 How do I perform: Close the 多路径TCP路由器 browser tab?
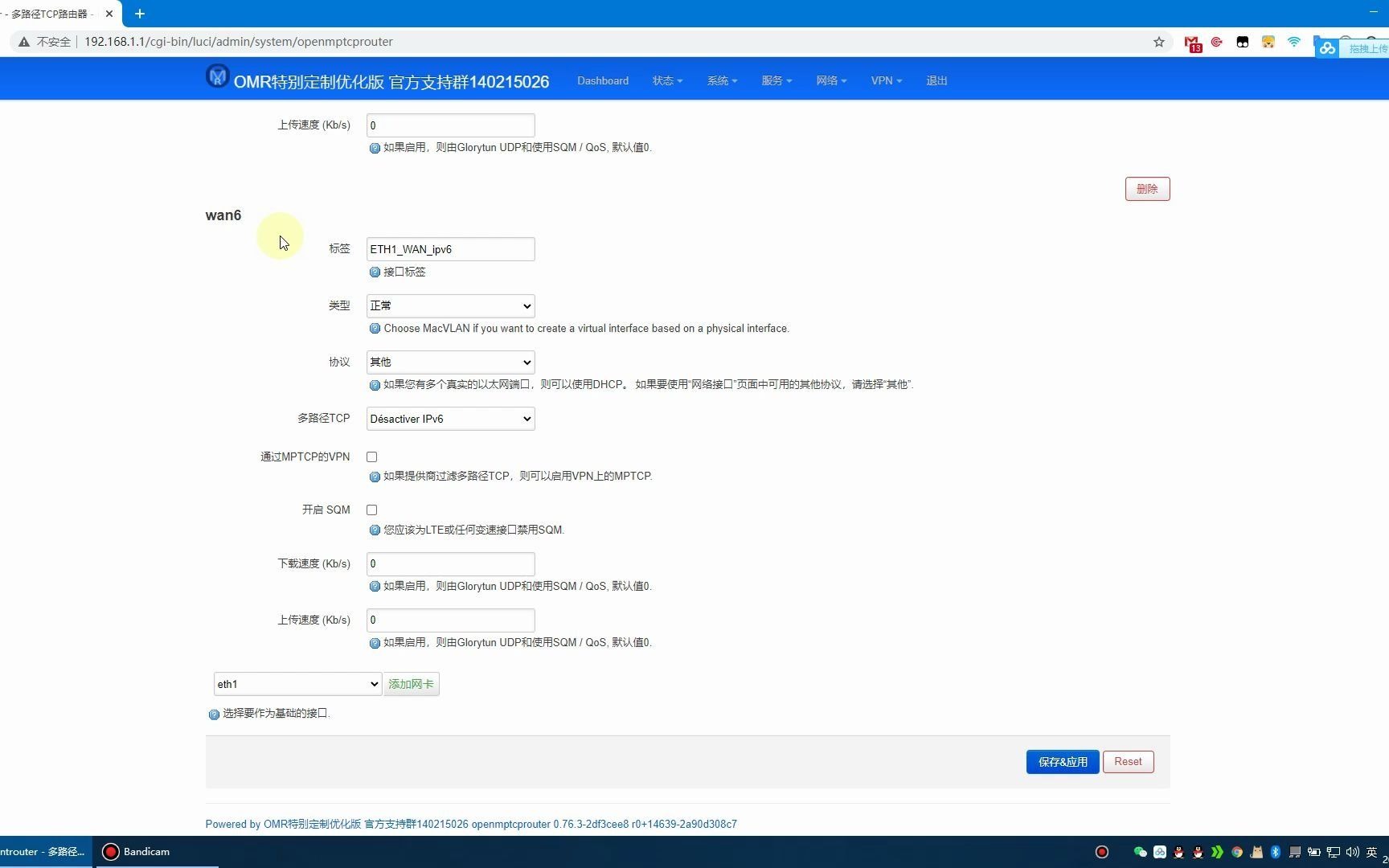click(x=109, y=14)
